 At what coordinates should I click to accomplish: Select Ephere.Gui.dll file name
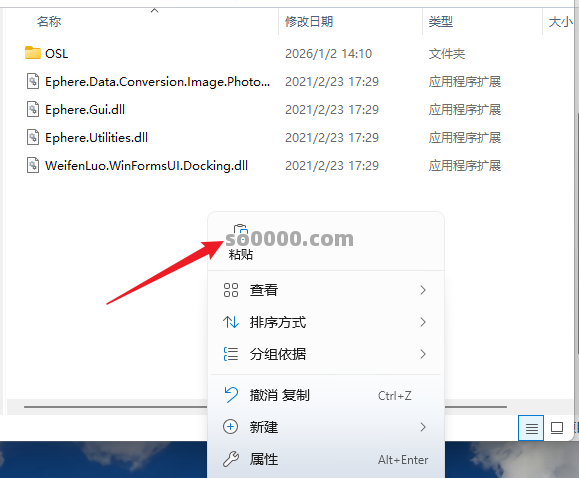[x=85, y=110]
